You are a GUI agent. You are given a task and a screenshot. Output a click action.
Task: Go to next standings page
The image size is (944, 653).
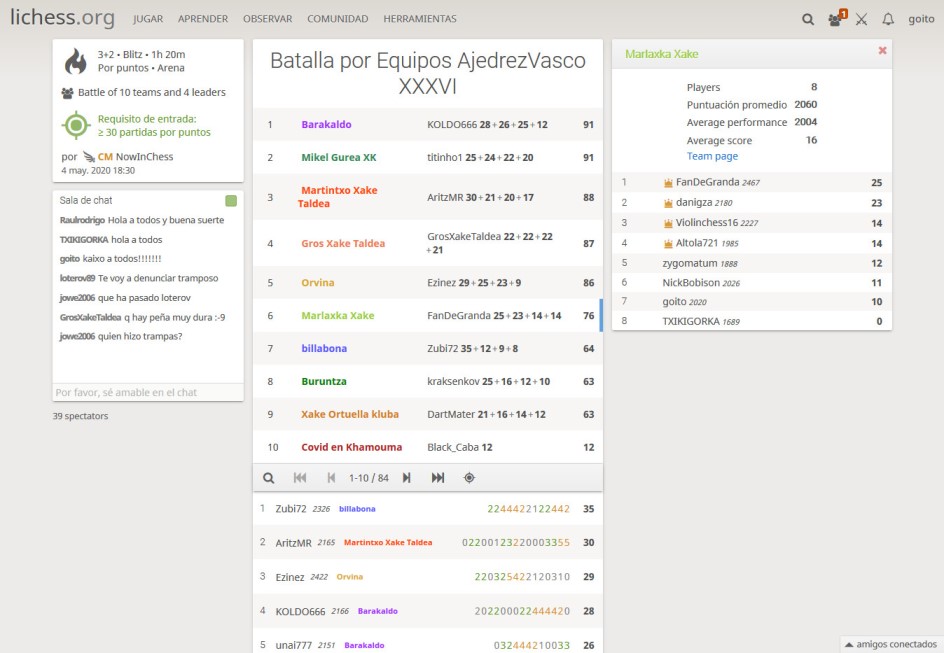click(406, 478)
